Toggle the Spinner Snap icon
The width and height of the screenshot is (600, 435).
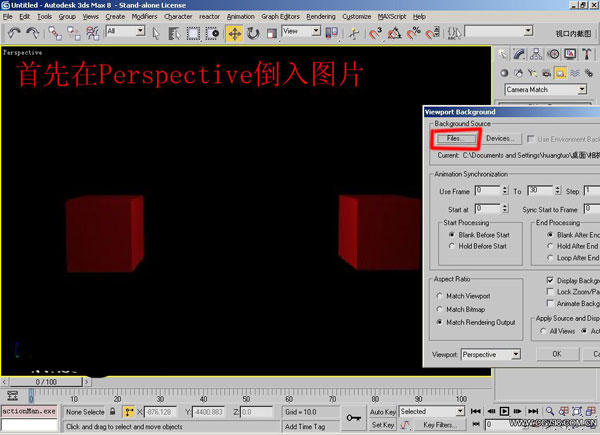point(432,33)
